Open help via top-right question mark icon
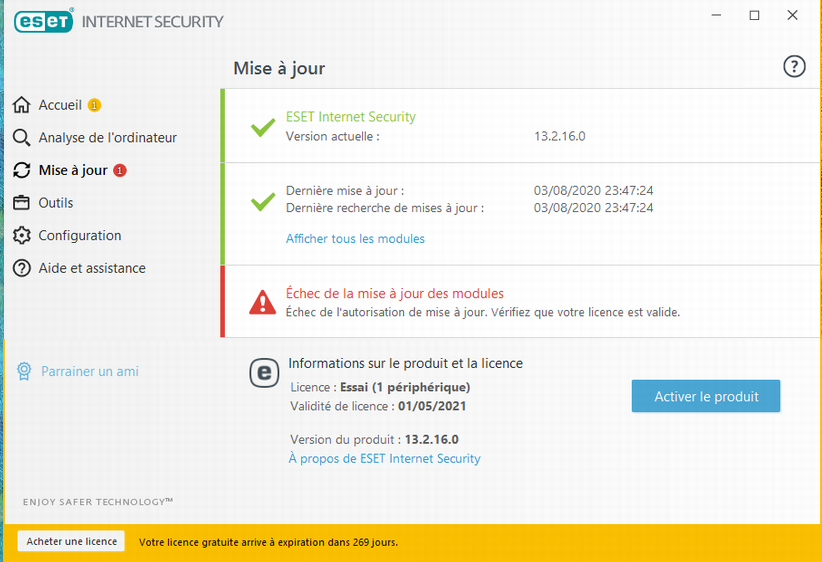 pos(794,67)
